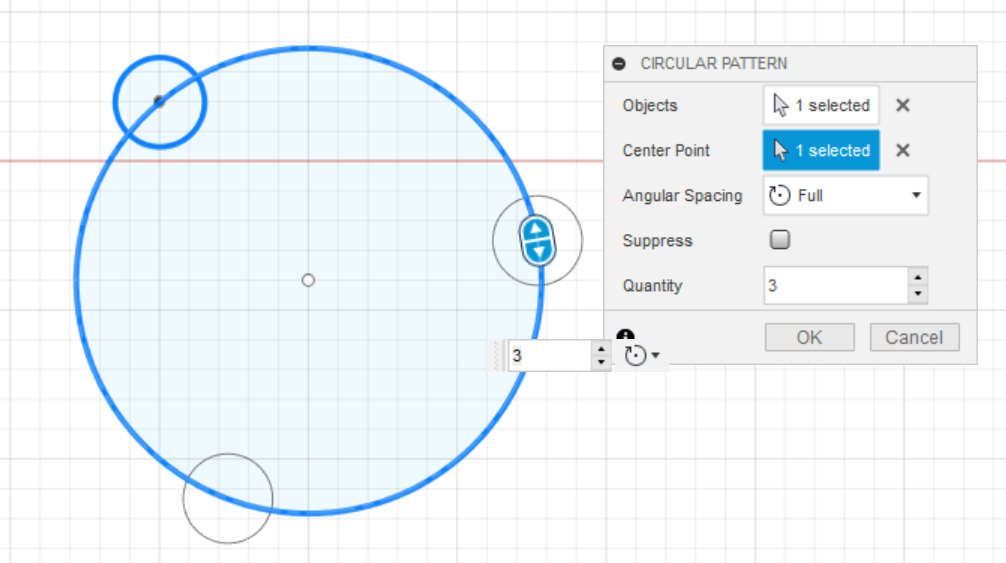
Task: Open the Angular Spacing dropdown
Action: [846, 195]
